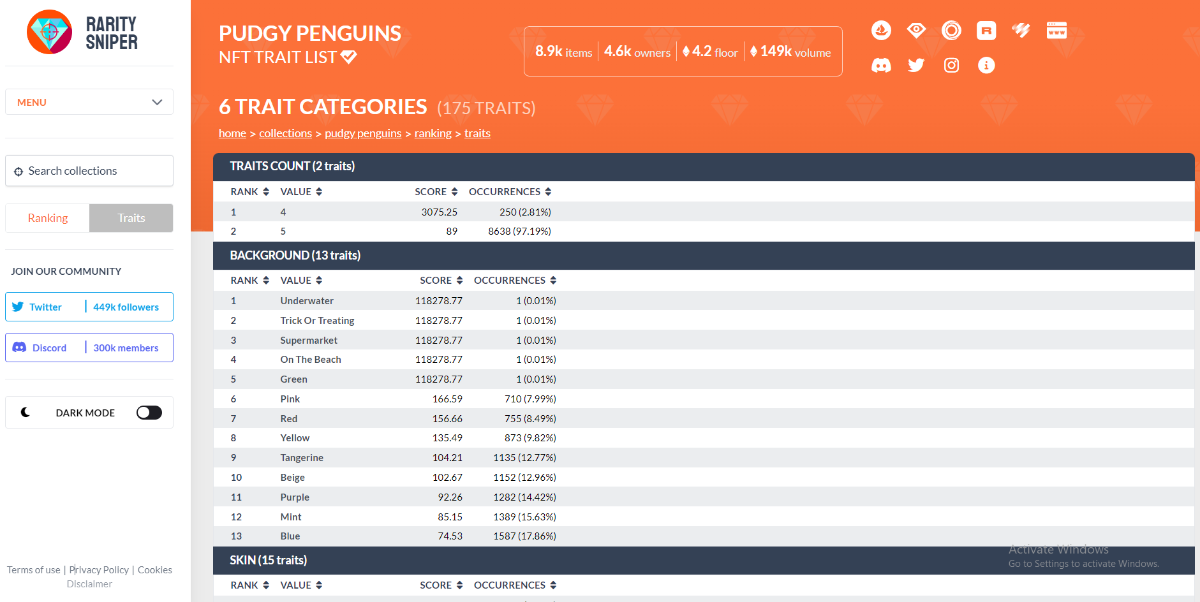Open the Instagram icon in header

[951, 65]
